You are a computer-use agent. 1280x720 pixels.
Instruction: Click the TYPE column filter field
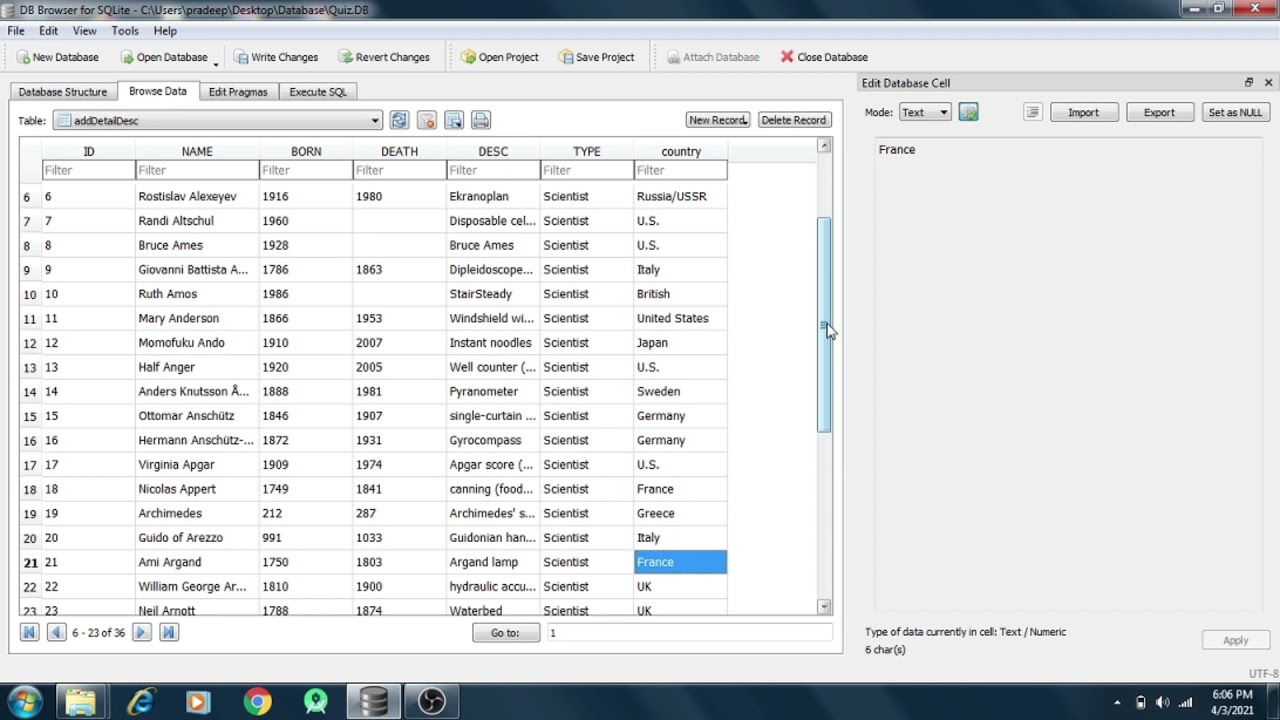click(x=587, y=170)
